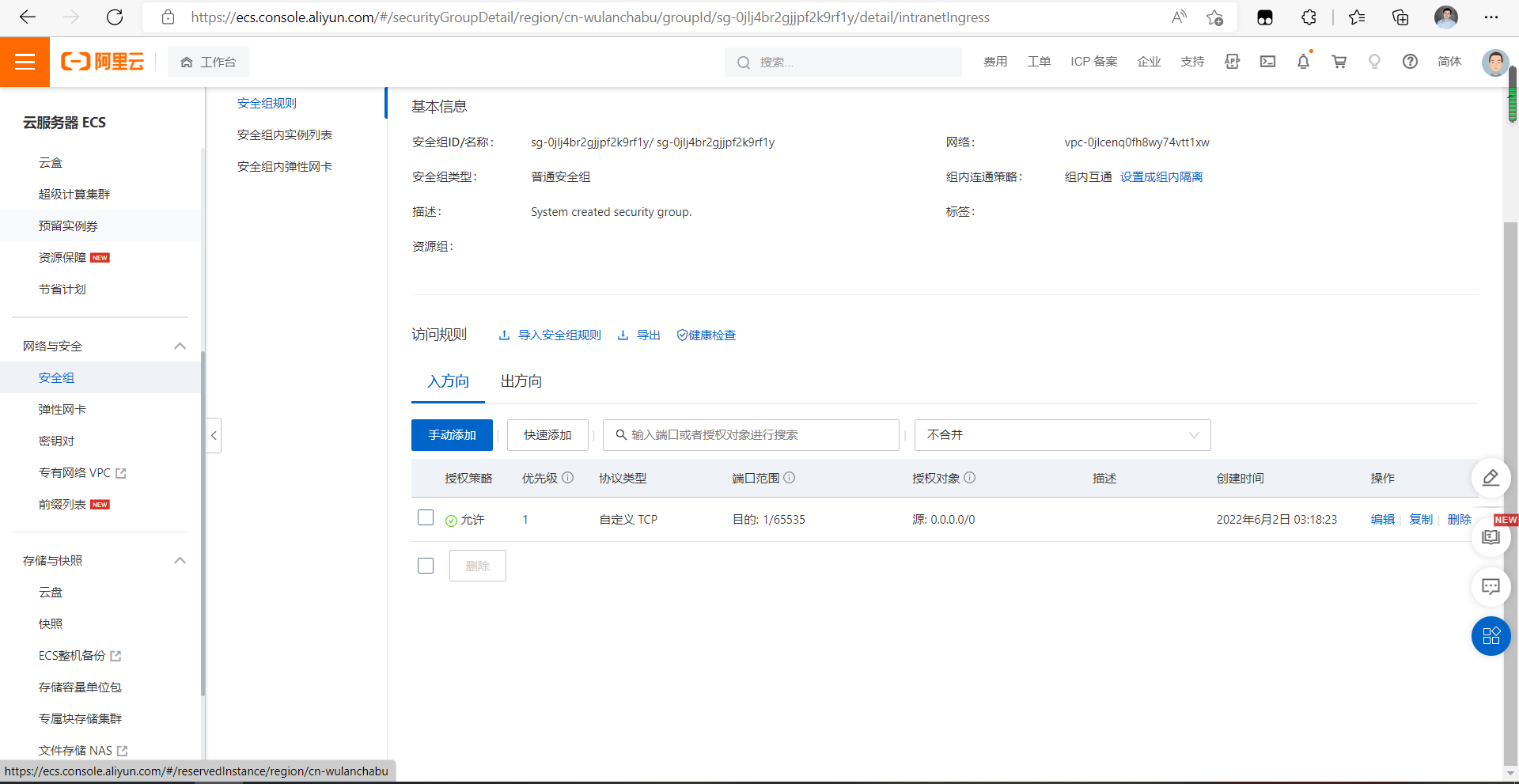Open 预留实例券 in the sidebar
Viewport: 1519px width, 784px height.
point(68,225)
